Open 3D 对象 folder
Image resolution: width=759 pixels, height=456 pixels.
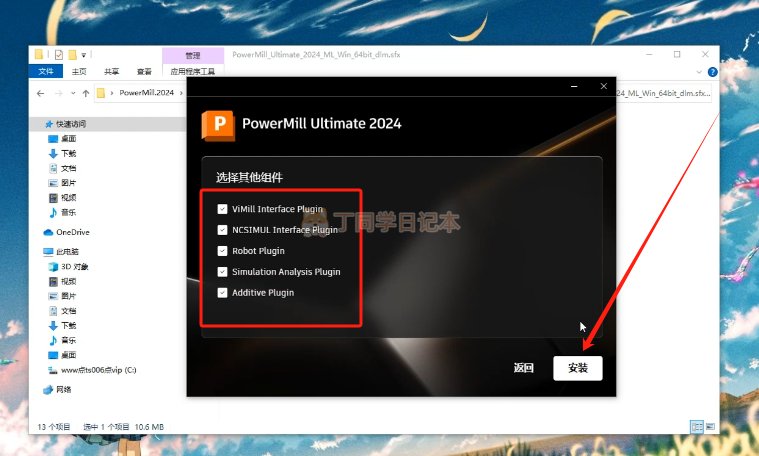(x=75, y=267)
